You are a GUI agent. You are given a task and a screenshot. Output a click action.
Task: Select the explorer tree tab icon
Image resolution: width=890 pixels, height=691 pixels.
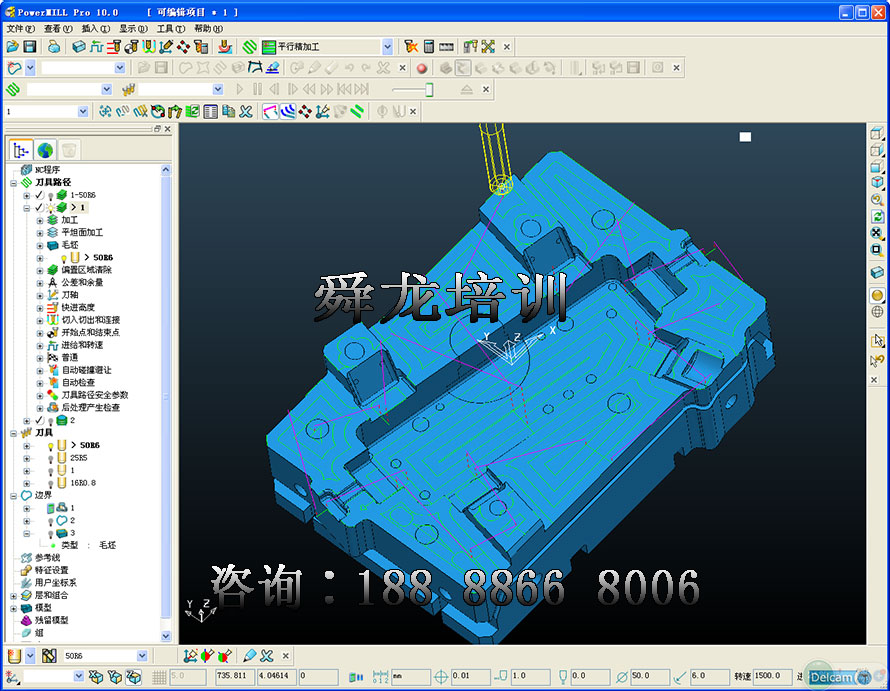pos(21,150)
